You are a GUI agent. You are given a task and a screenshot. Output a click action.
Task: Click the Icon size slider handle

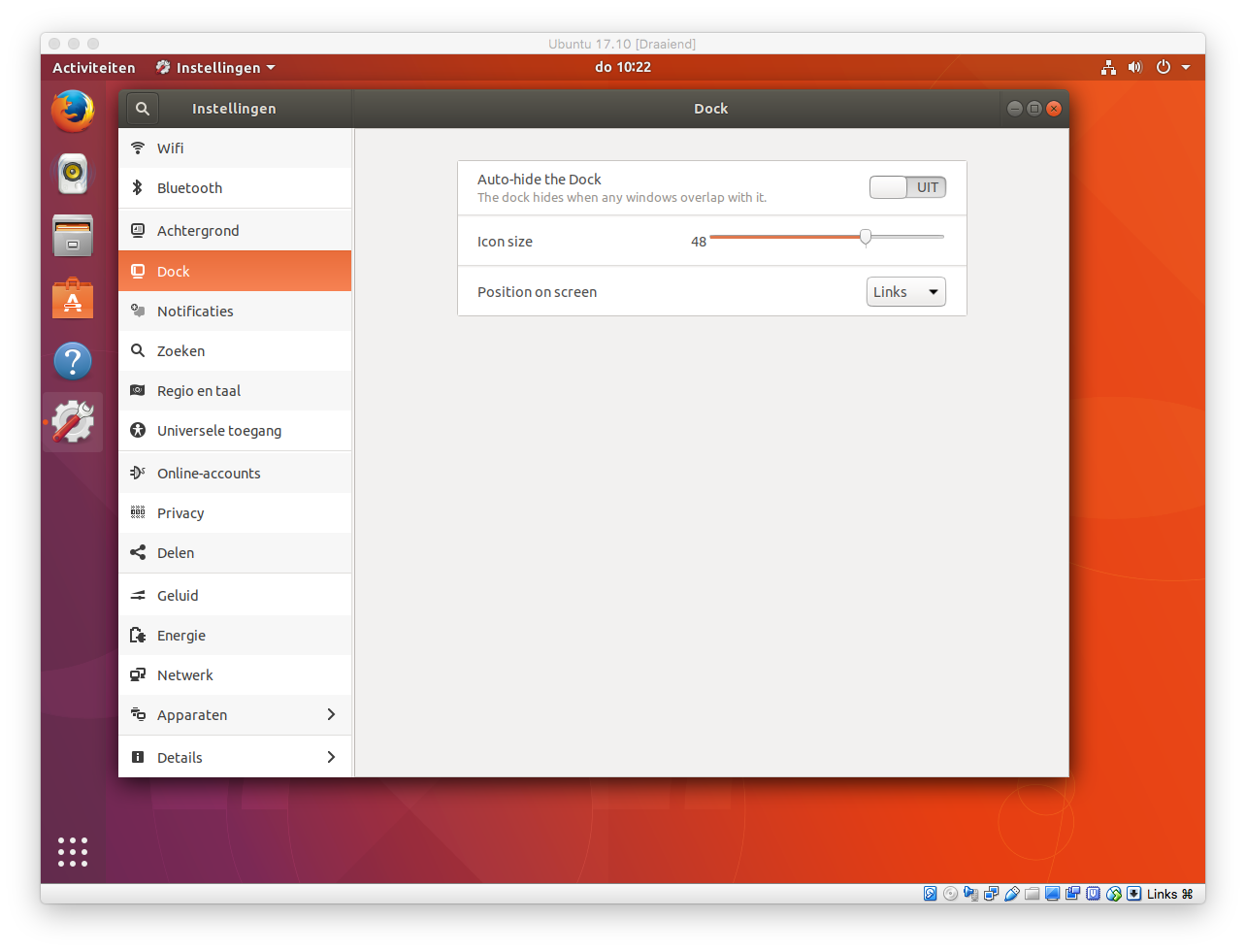tap(866, 237)
